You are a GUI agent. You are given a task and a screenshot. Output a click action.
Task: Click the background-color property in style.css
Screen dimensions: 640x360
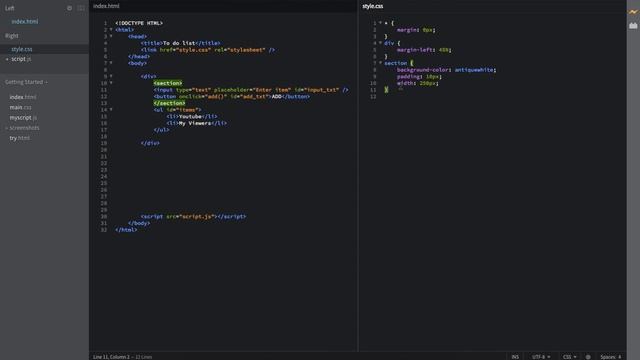coord(423,70)
